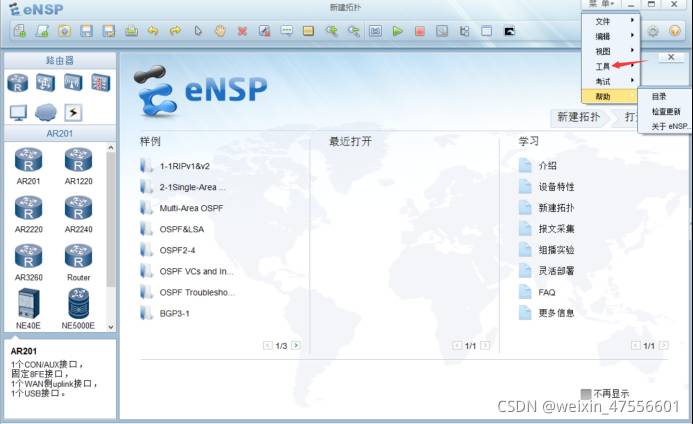The image size is (693, 424).
Task: Select the Switch device category icon
Action: [x=46, y=83]
